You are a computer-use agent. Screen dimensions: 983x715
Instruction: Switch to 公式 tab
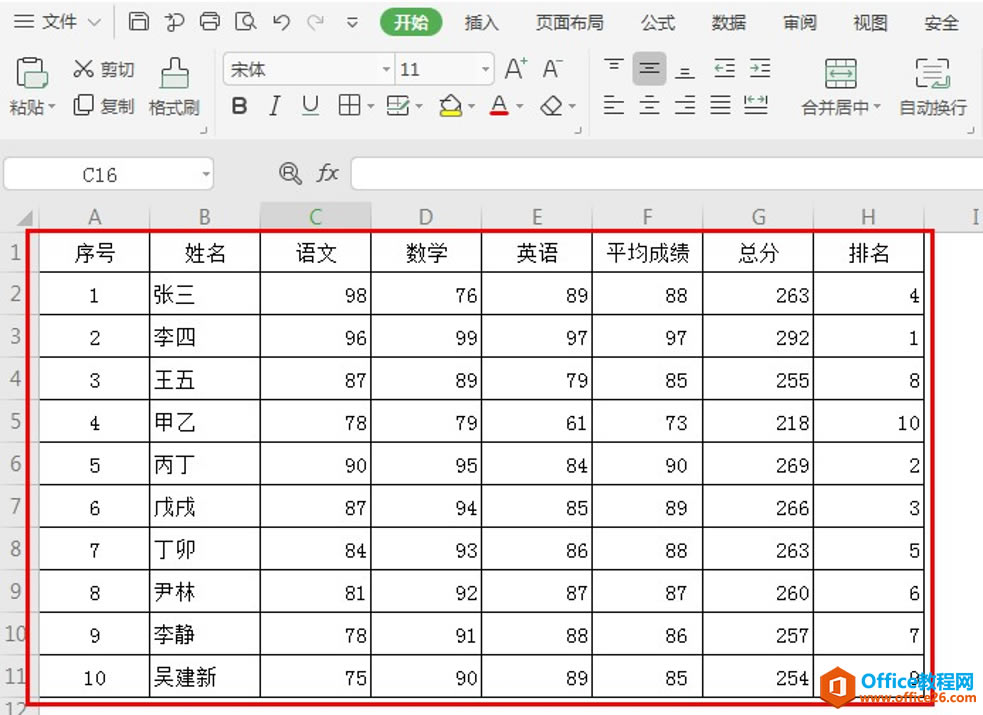pos(658,23)
